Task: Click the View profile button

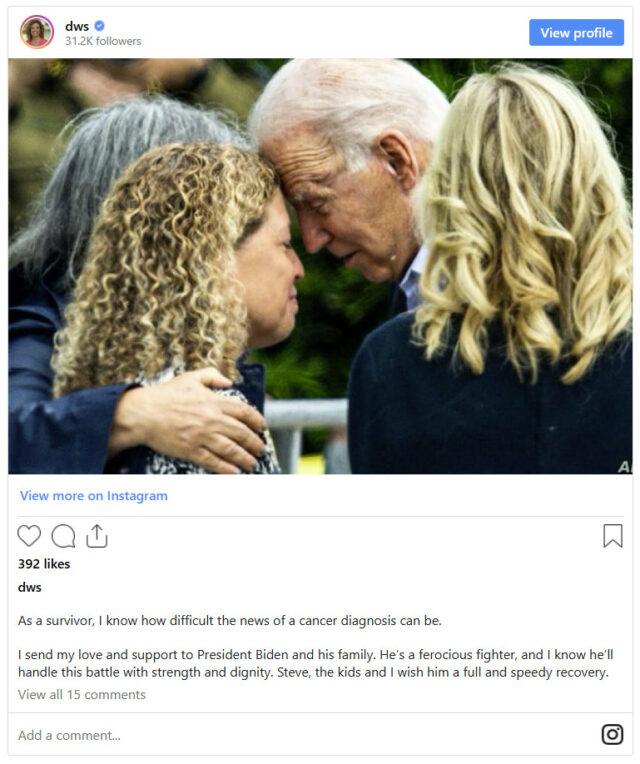Action: [x=576, y=33]
